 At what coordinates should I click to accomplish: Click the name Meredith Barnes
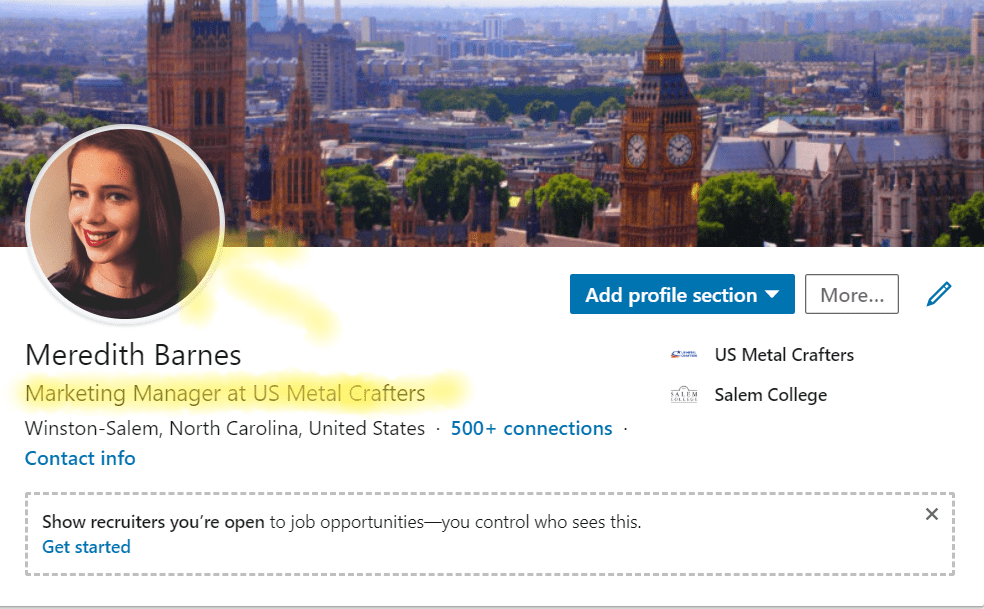(x=133, y=354)
